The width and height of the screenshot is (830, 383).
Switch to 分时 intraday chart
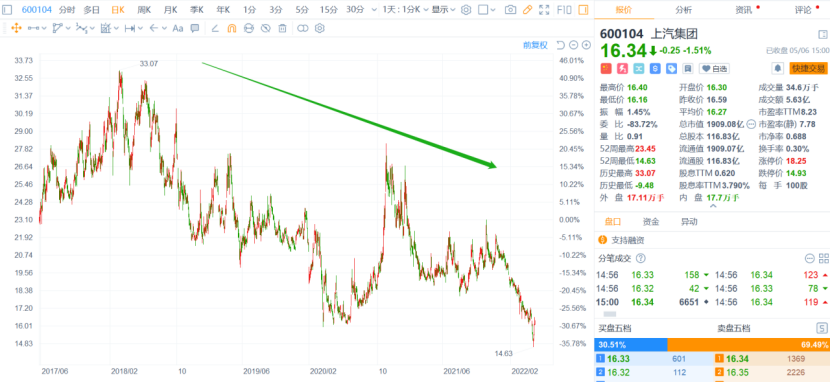[67, 10]
